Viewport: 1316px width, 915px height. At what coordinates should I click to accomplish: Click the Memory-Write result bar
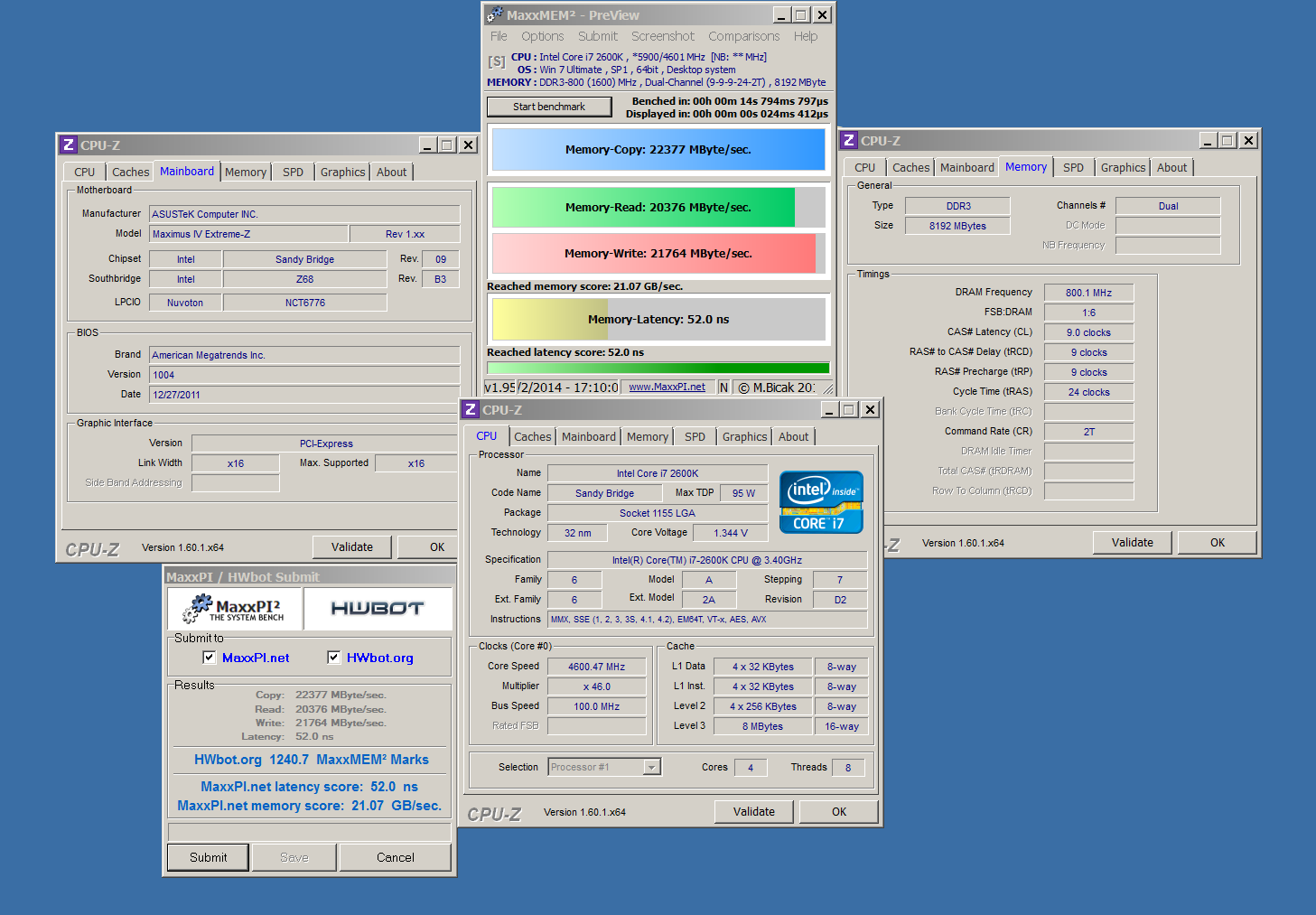point(658,254)
